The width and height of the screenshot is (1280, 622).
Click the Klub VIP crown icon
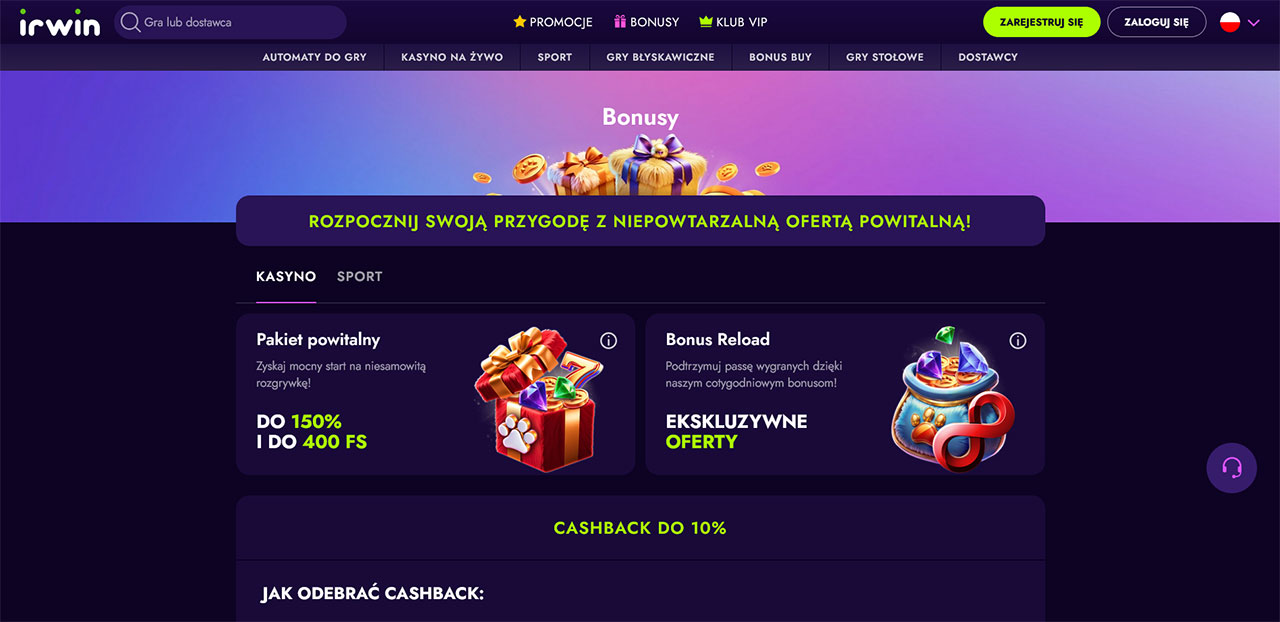click(705, 22)
